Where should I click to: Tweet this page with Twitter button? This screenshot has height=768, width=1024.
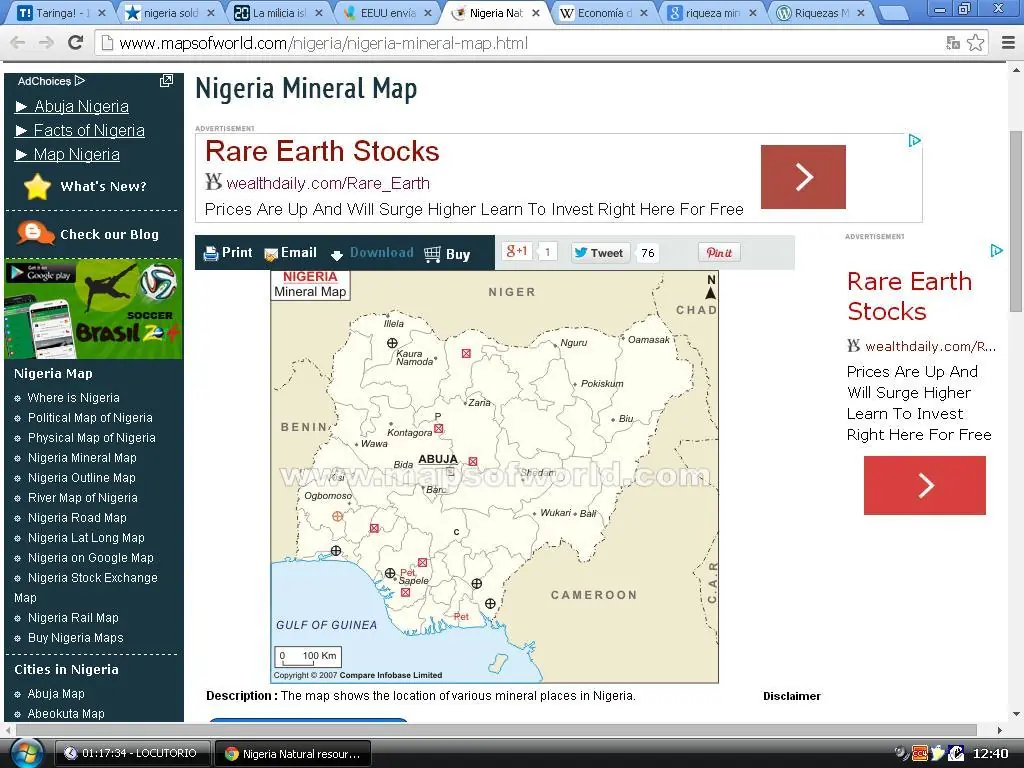599,253
